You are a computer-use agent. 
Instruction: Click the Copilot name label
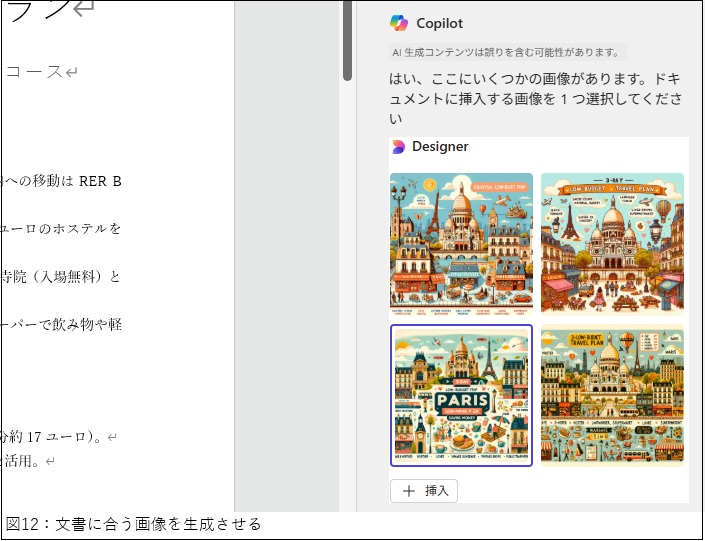[x=439, y=23]
